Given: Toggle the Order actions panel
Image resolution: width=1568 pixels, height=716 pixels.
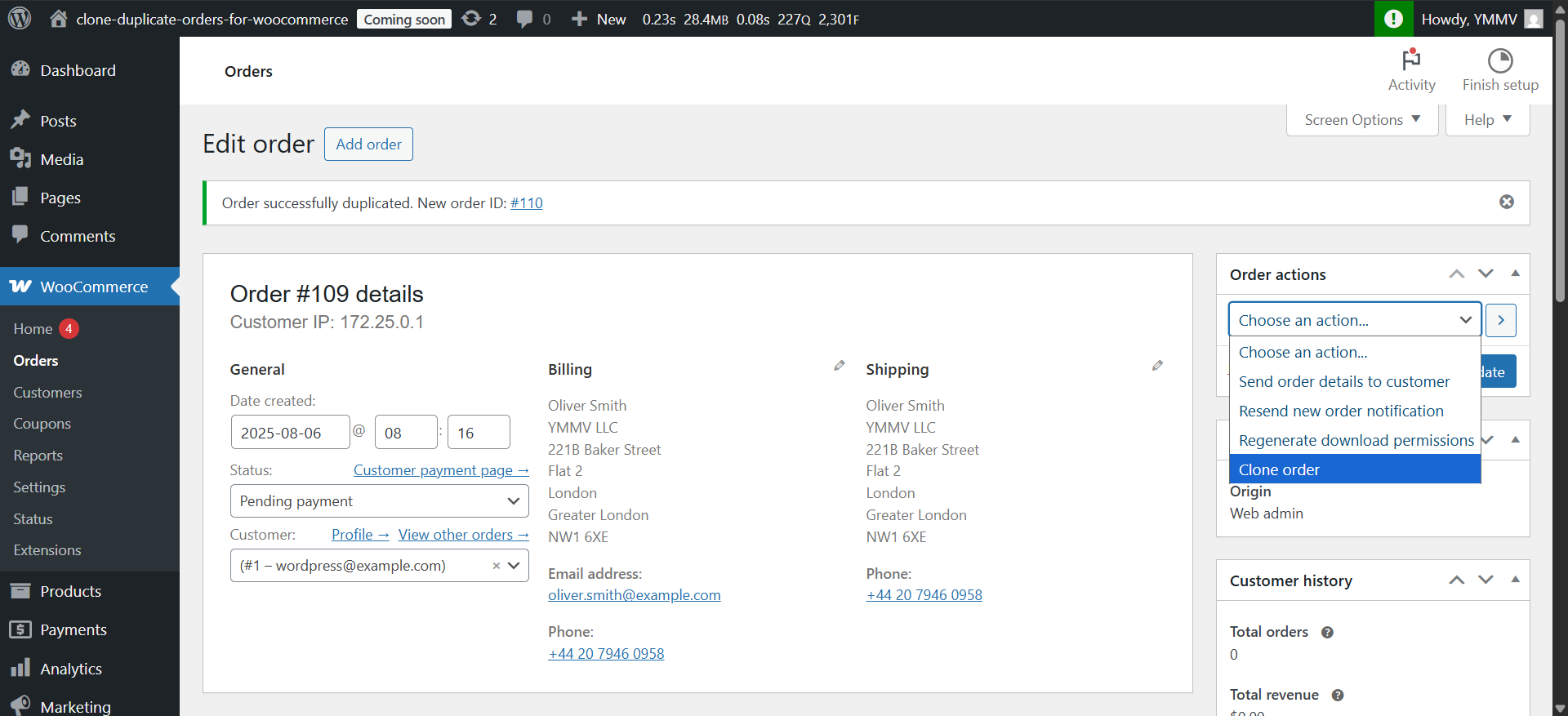Looking at the screenshot, I should click(x=1515, y=274).
